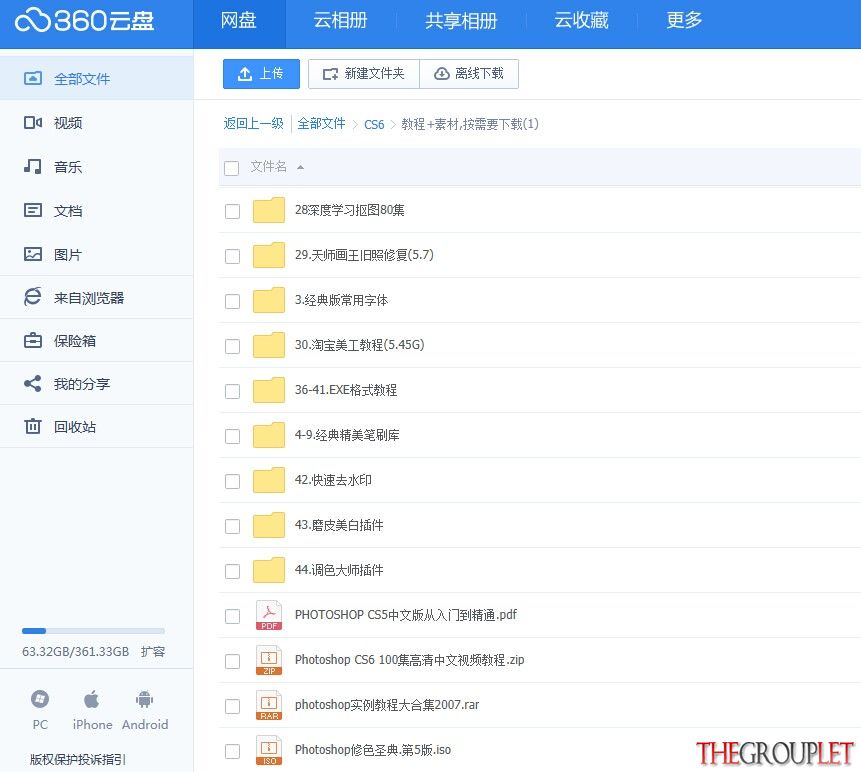The height and width of the screenshot is (772, 861).
Task: Click the 文件名 column header
Action: (x=269, y=166)
